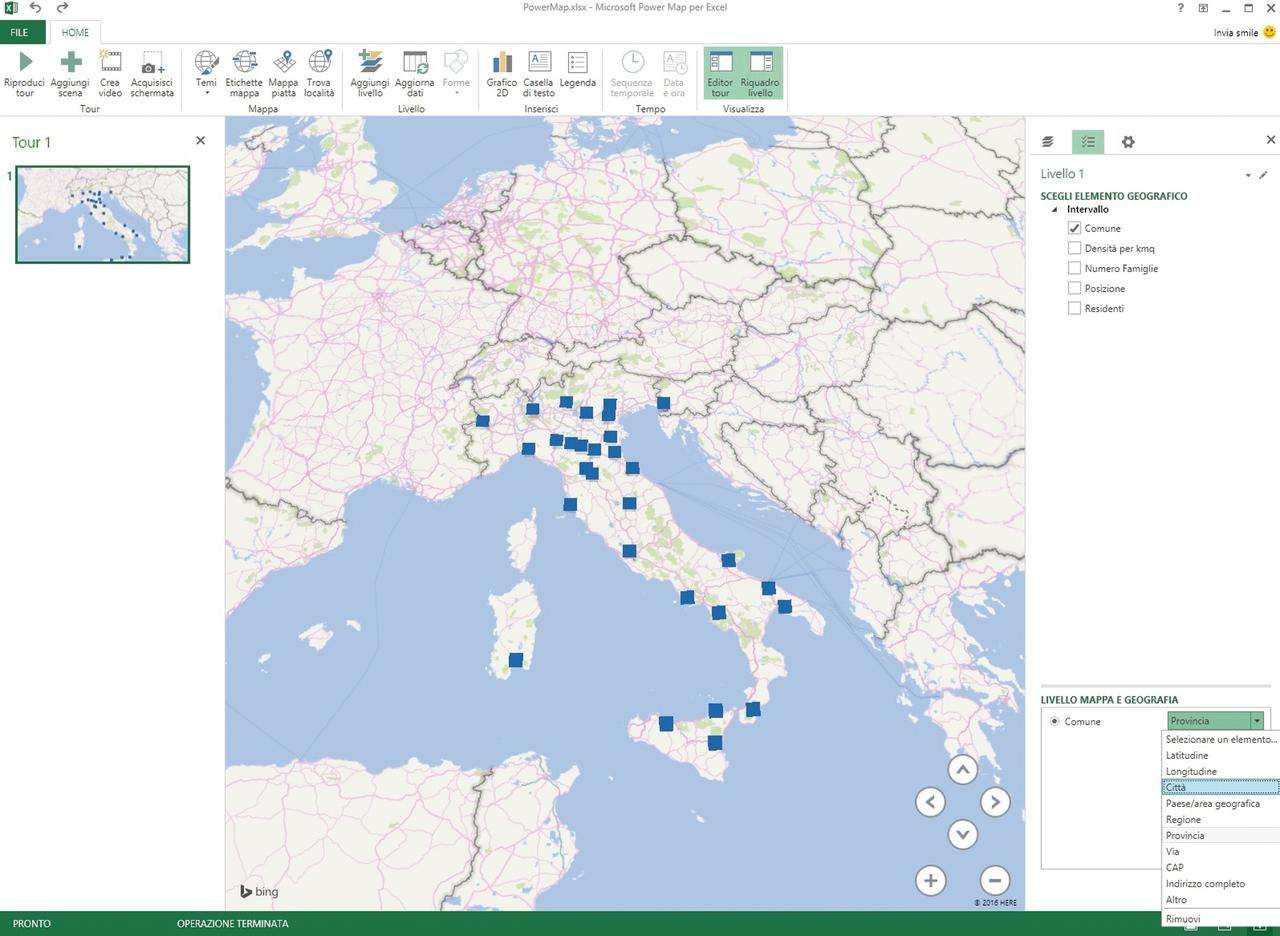Add a Casella di testo
Image resolution: width=1280 pixels, height=936 pixels.
tap(539, 63)
